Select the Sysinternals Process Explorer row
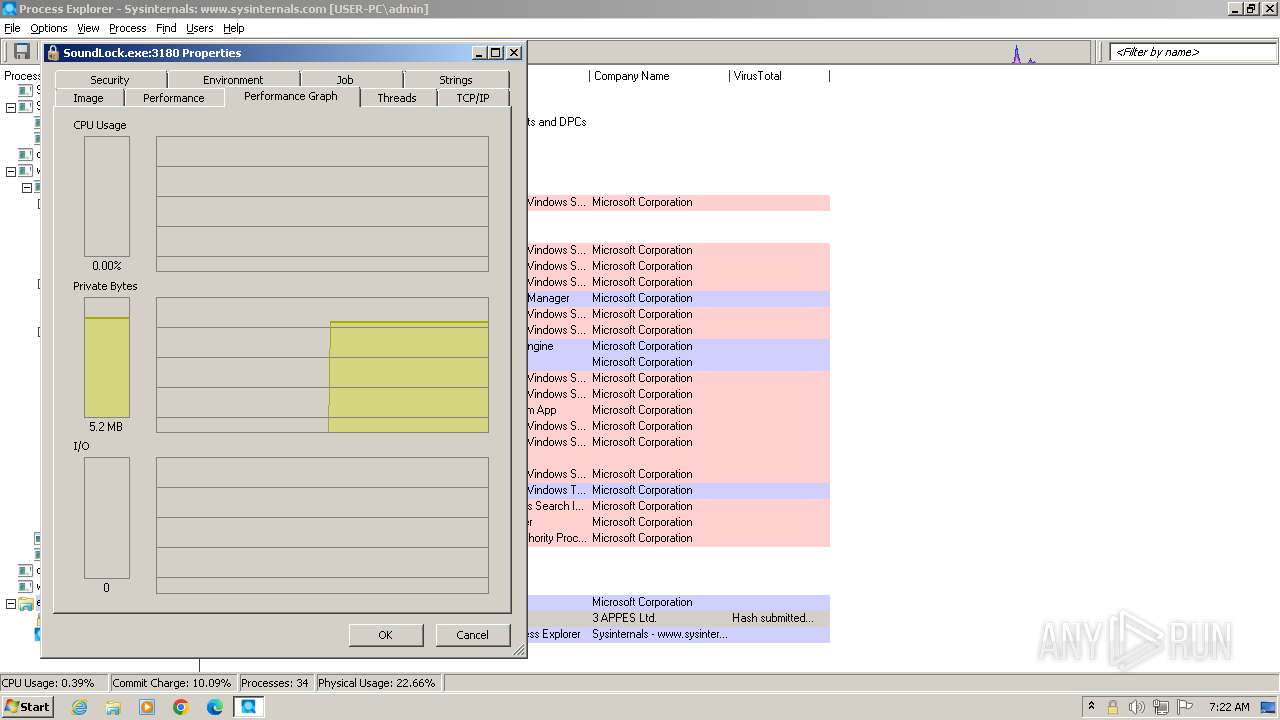Viewport: 1280px width, 720px height. (x=678, y=634)
